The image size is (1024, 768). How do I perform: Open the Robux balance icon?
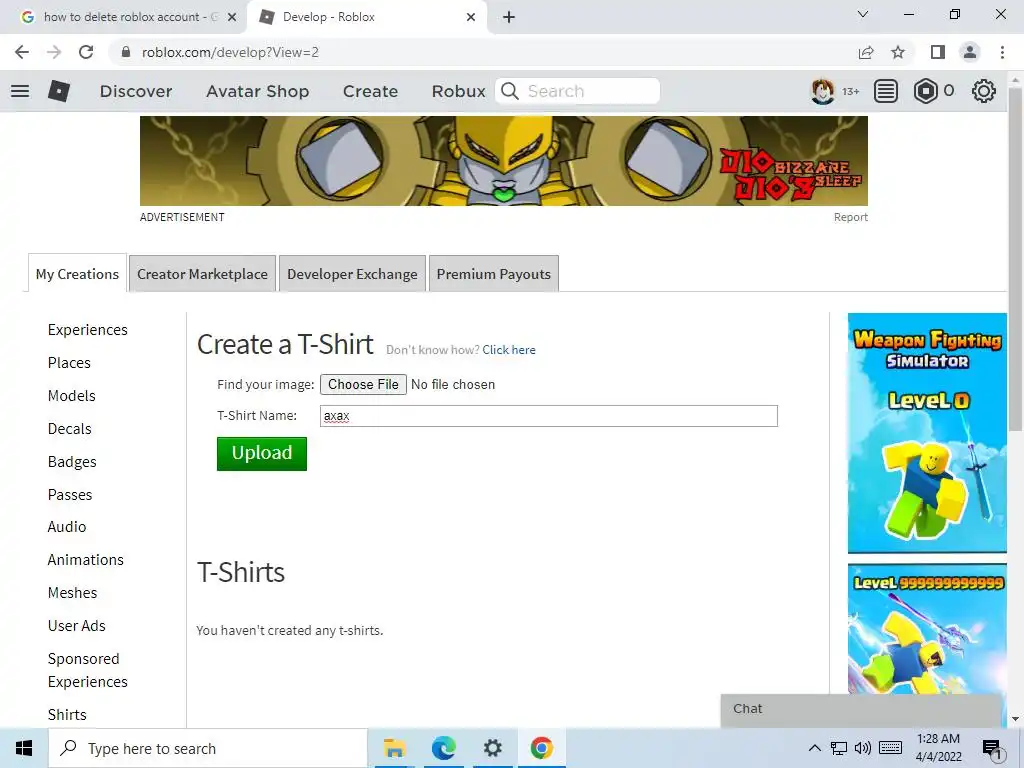(x=925, y=91)
